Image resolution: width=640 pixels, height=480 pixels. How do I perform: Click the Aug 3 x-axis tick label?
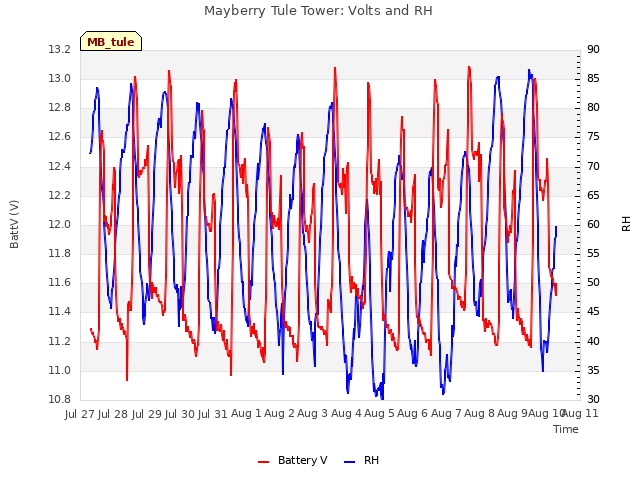(313, 413)
